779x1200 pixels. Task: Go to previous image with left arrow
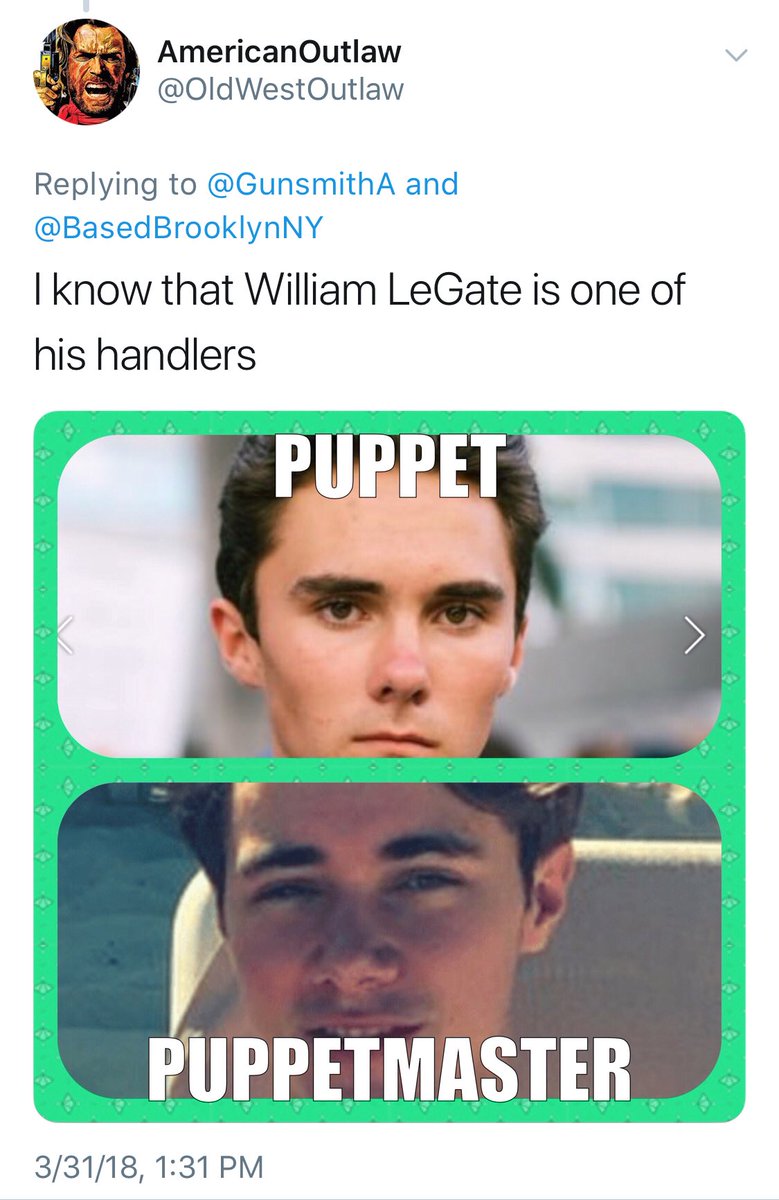(65, 635)
